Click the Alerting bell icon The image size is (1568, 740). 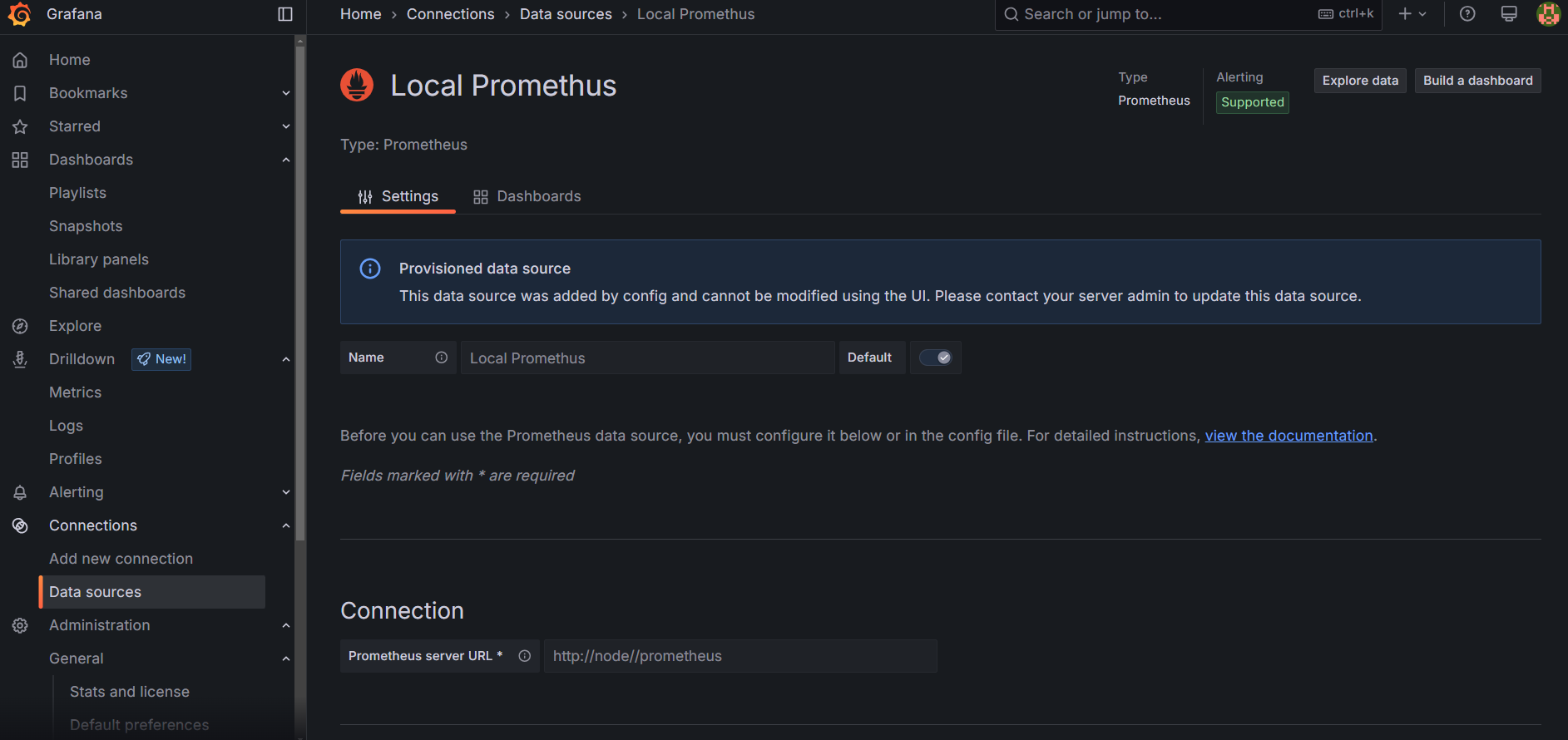pyautogui.click(x=20, y=492)
